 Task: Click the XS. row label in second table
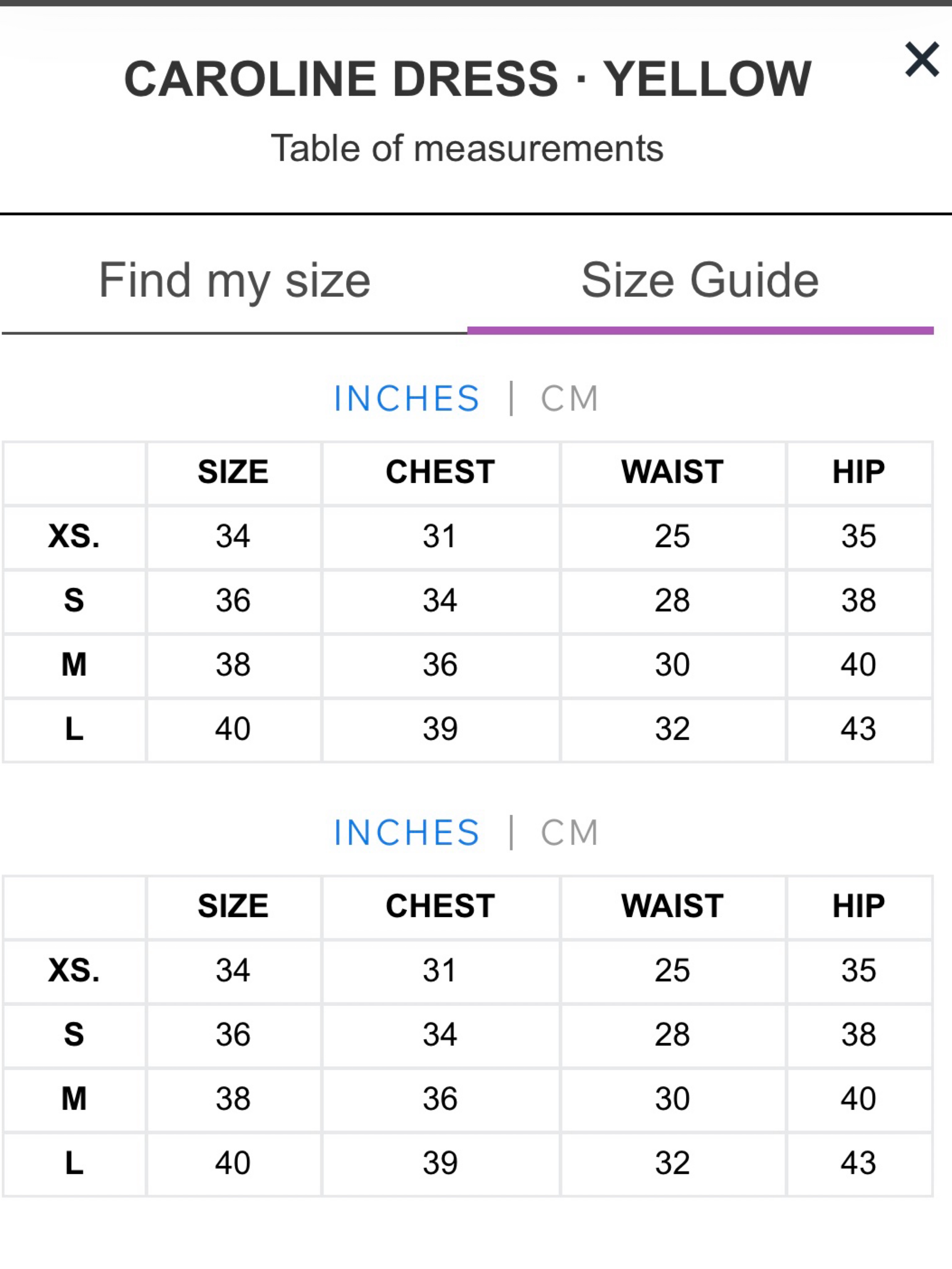pos(74,971)
